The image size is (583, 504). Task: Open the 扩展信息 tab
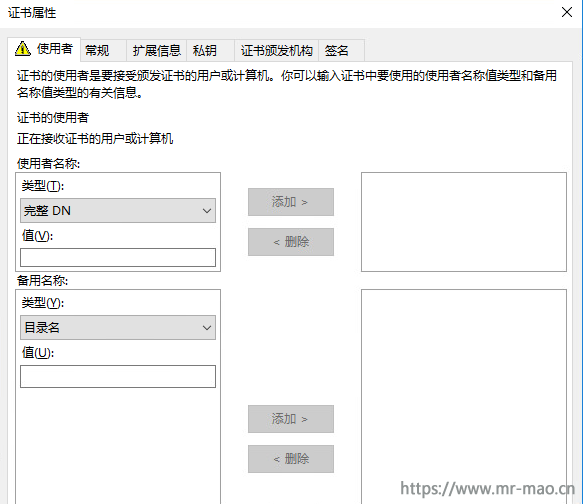pyautogui.click(x=157, y=50)
